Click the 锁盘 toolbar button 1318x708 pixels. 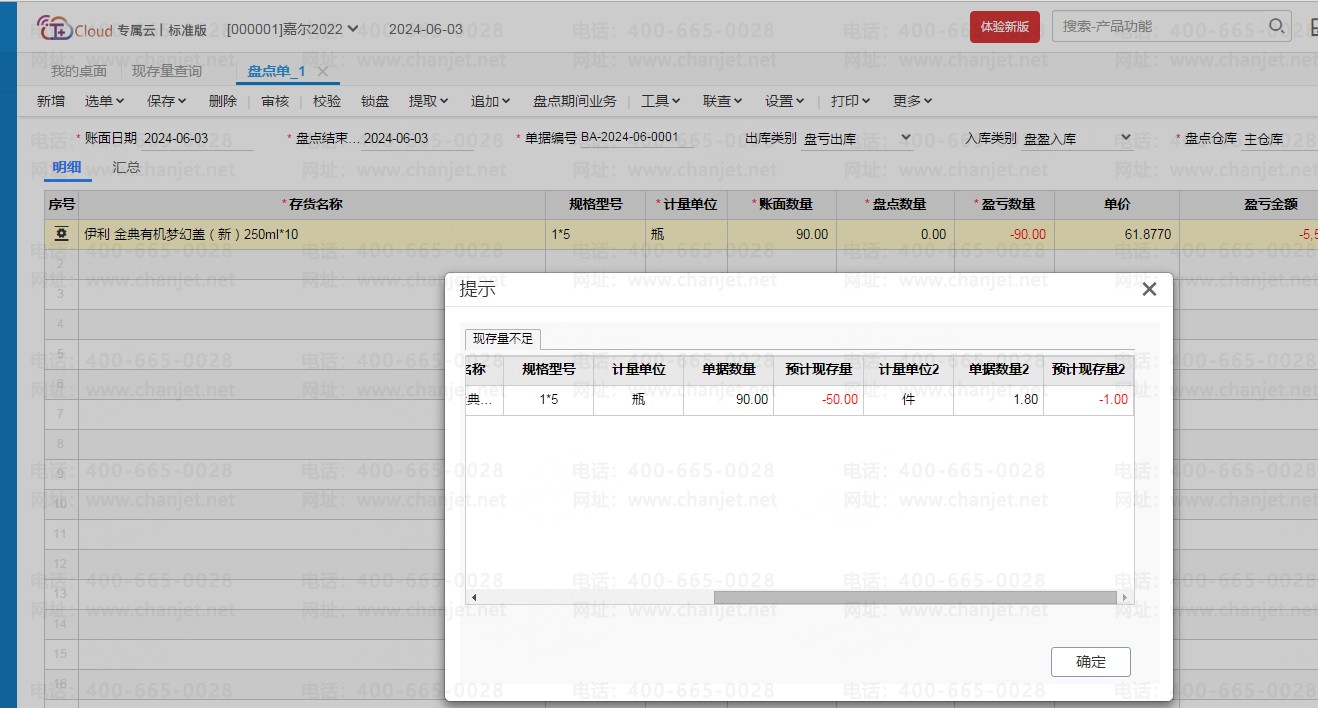coord(375,101)
